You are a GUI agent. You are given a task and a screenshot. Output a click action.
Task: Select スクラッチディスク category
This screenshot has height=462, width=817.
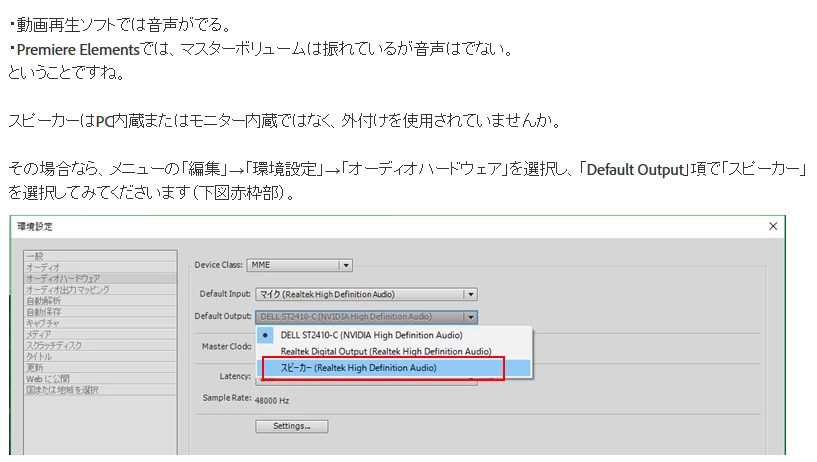coord(100,345)
